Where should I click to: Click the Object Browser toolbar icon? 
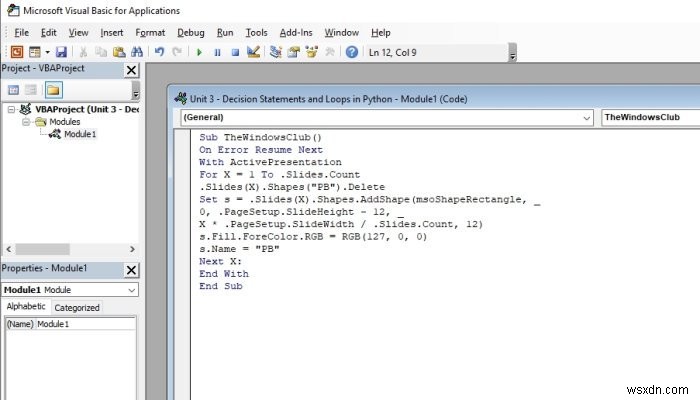pyautogui.click(x=312, y=52)
